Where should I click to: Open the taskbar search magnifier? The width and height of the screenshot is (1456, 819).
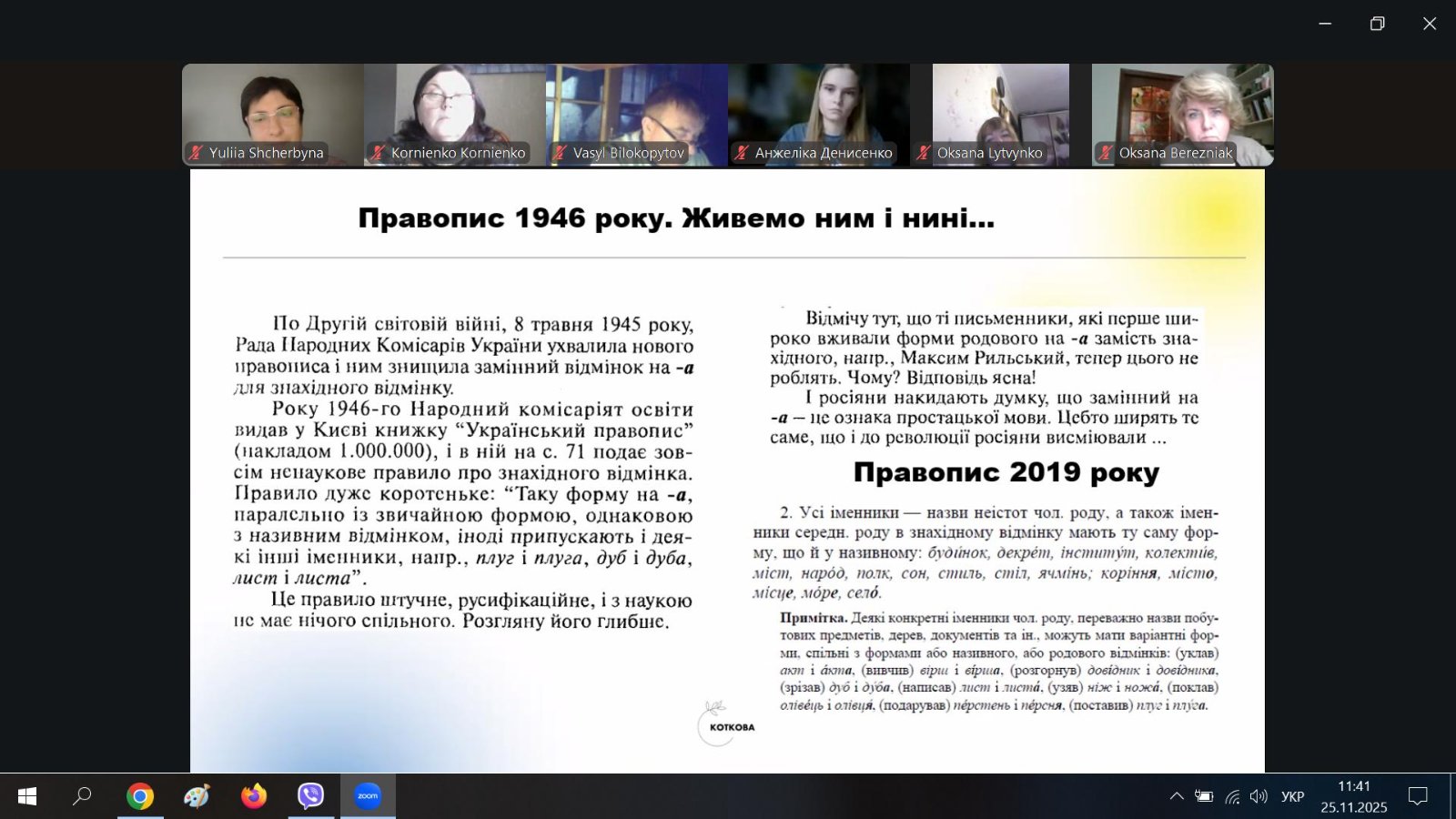tap(82, 797)
